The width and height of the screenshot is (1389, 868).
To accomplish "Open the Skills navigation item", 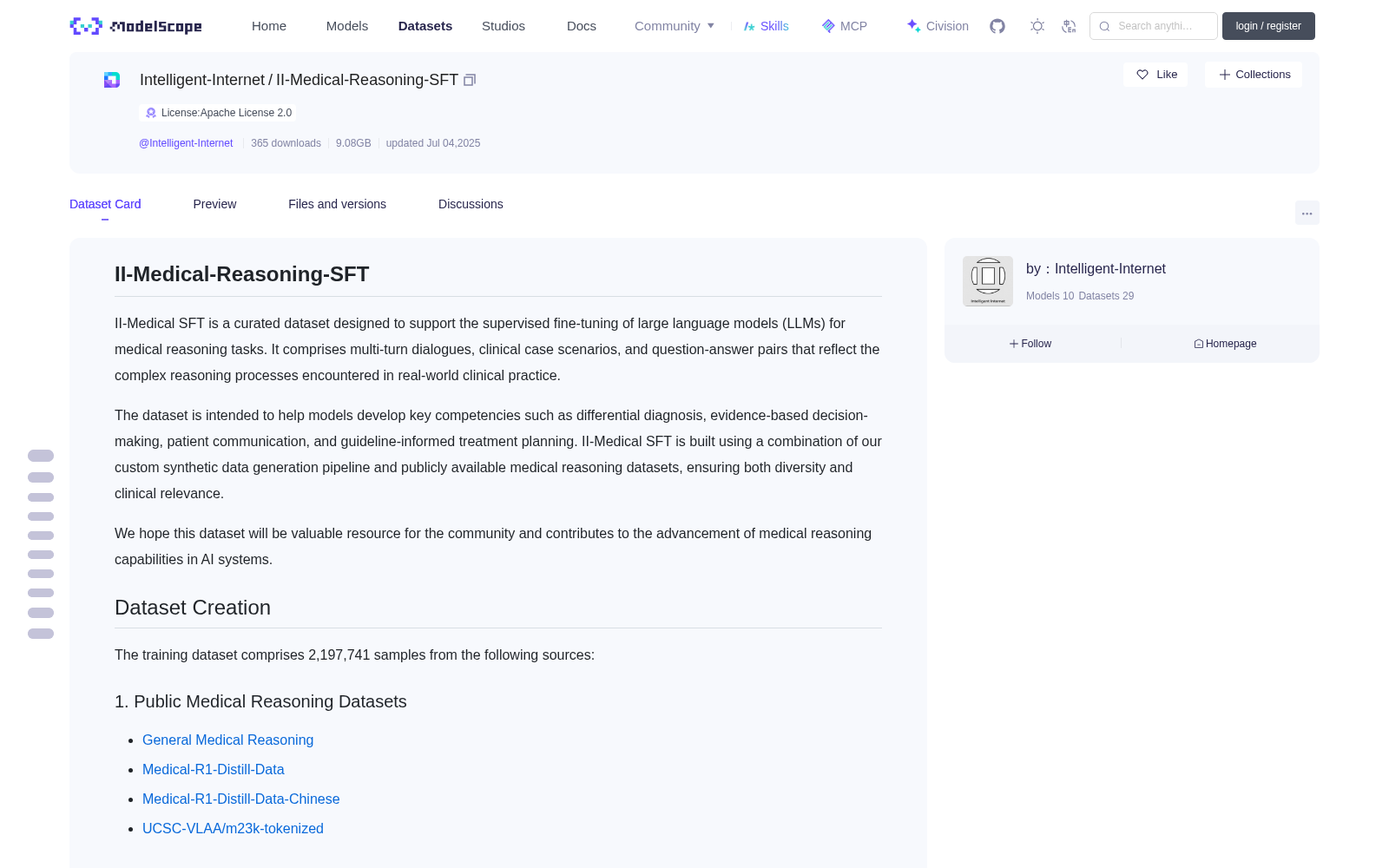I will pos(766,26).
